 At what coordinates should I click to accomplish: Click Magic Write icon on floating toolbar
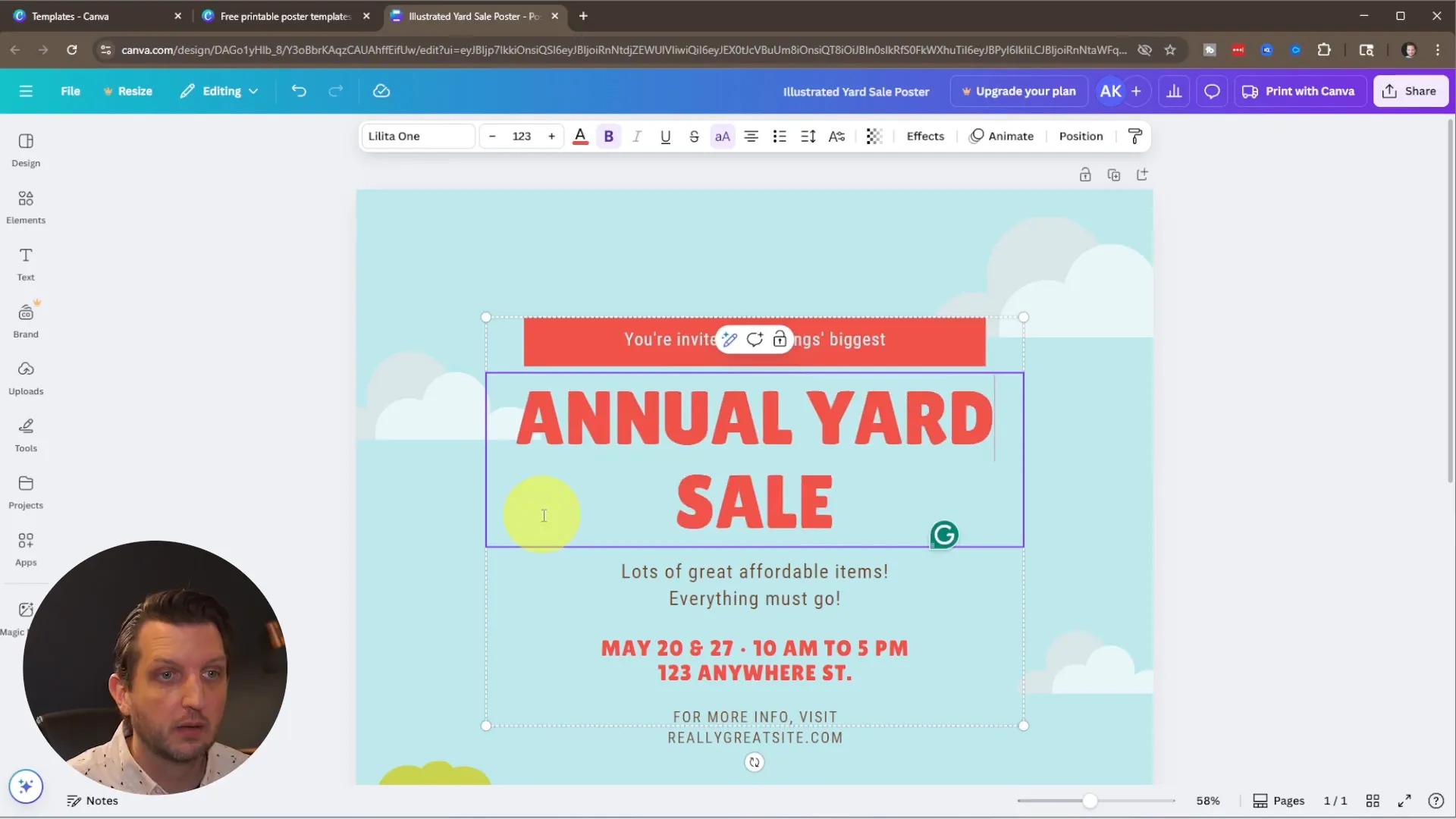(730, 340)
